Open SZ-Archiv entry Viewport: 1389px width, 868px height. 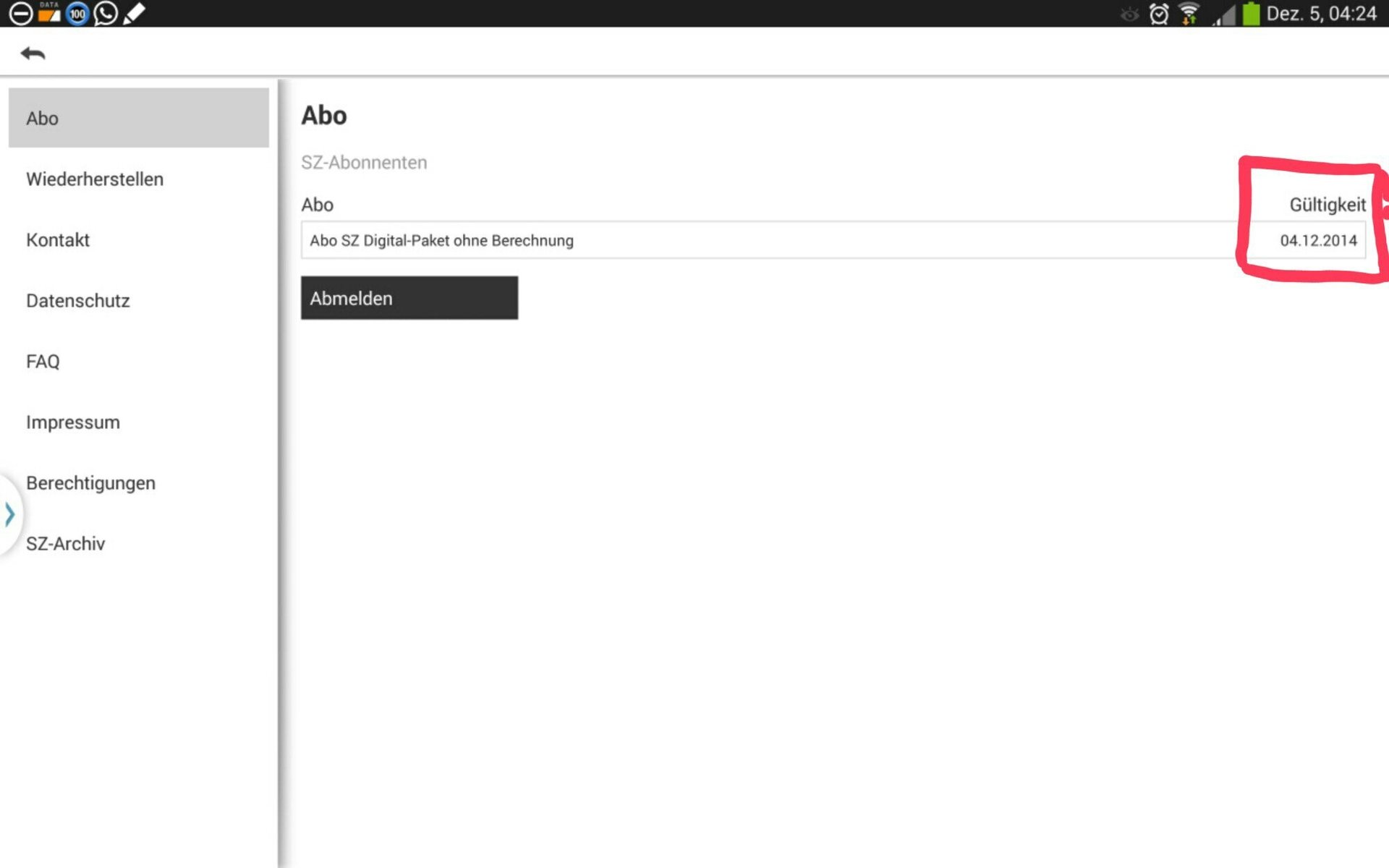click(66, 543)
